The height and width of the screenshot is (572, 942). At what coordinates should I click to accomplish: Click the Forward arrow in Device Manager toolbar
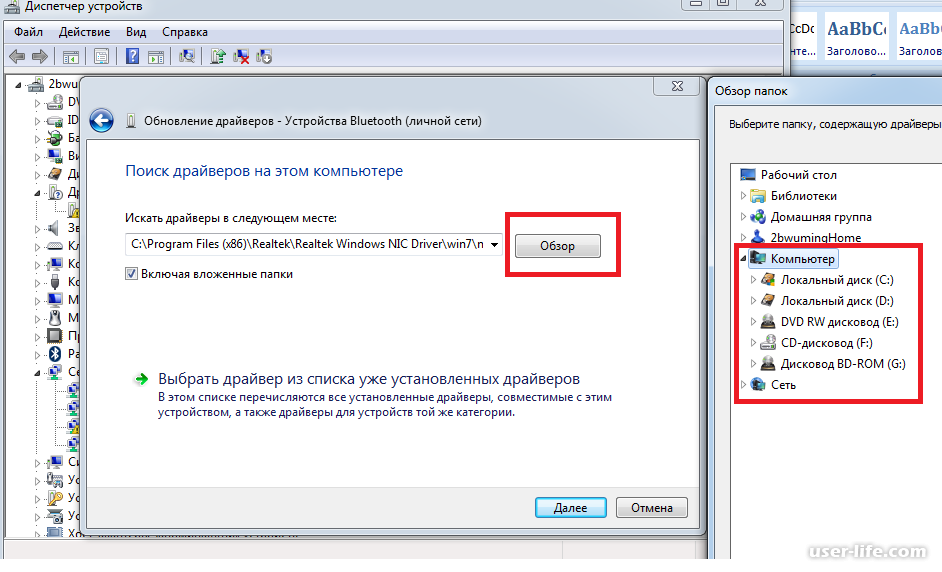pyautogui.click(x=40, y=56)
